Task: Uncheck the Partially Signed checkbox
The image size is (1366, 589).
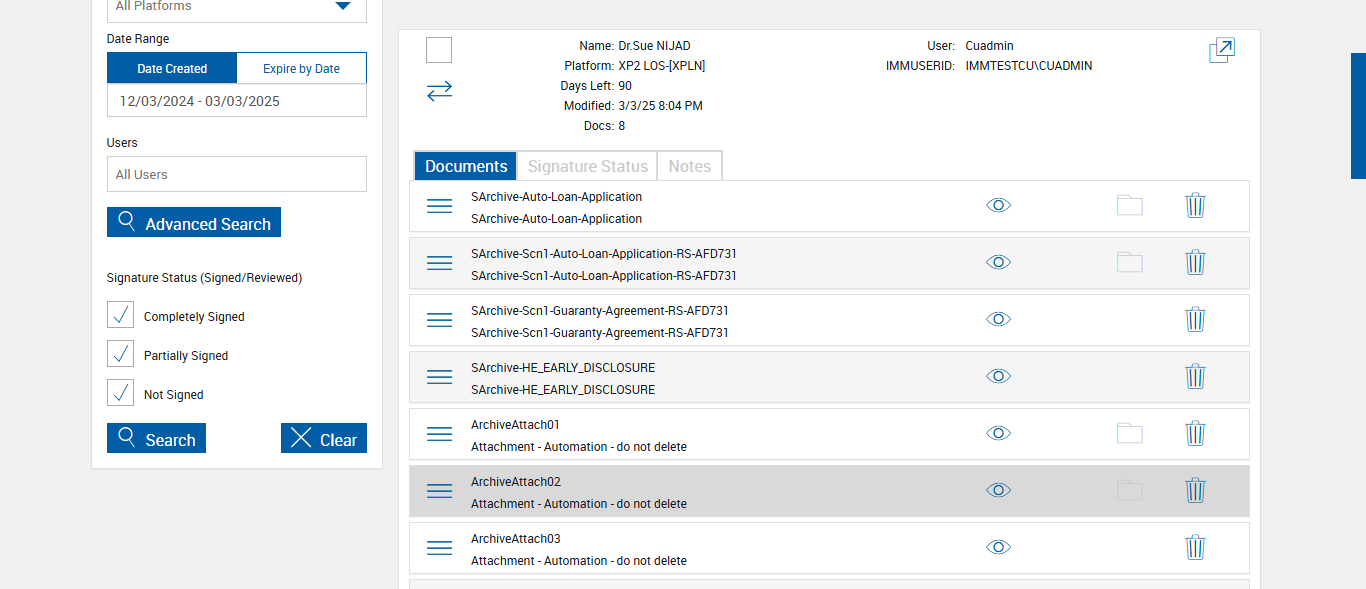Action: (x=120, y=353)
